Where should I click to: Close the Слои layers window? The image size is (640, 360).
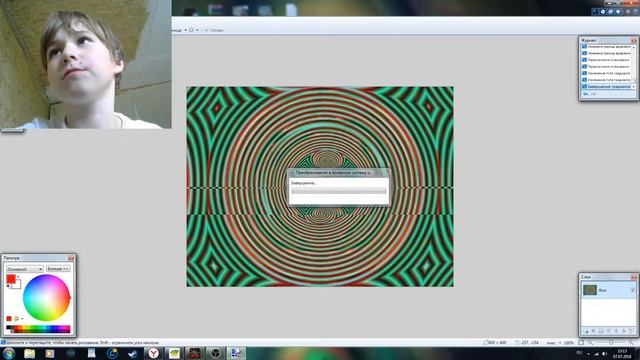point(634,277)
